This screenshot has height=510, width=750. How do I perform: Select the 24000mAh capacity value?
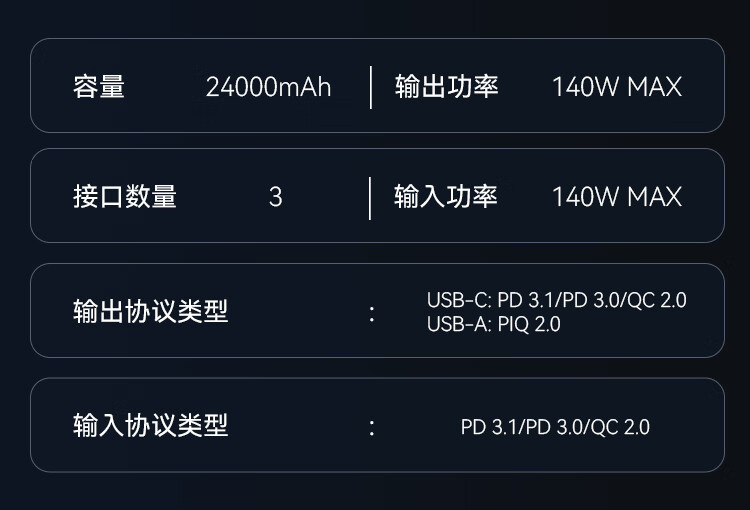(268, 87)
